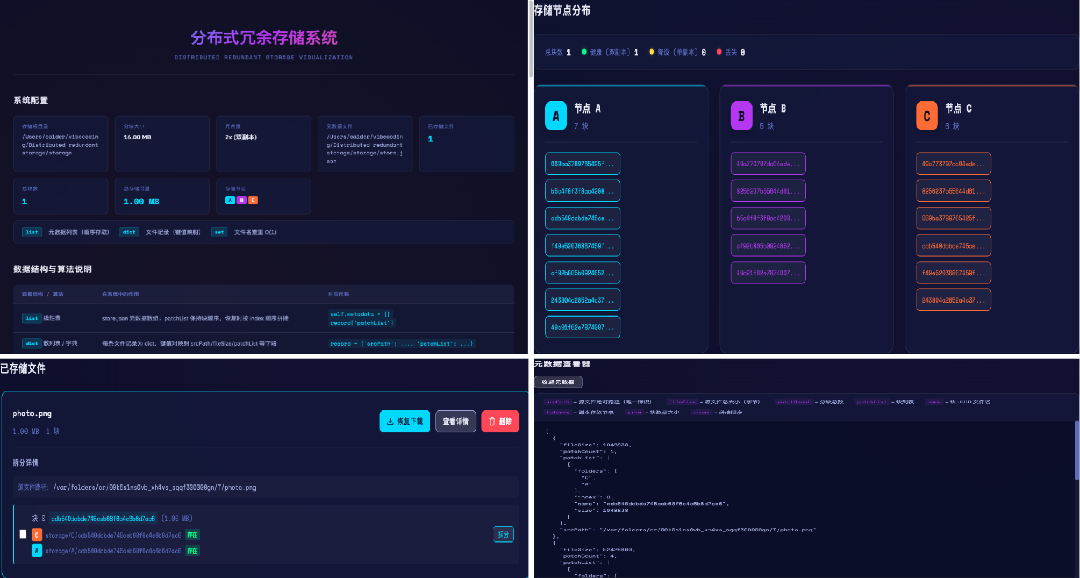Click the green 存在 status tag for storage/A
The image size is (1080, 578).
click(192, 550)
